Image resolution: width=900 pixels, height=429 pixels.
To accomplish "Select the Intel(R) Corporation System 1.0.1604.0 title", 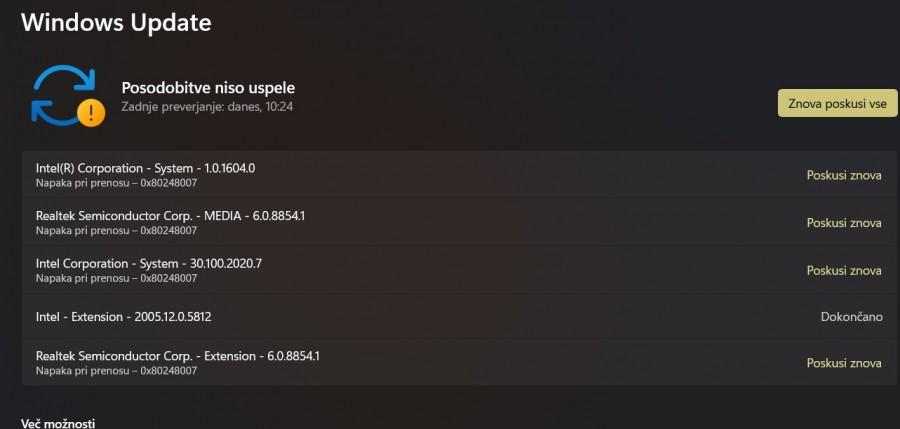I will pyautogui.click(x=145, y=168).
